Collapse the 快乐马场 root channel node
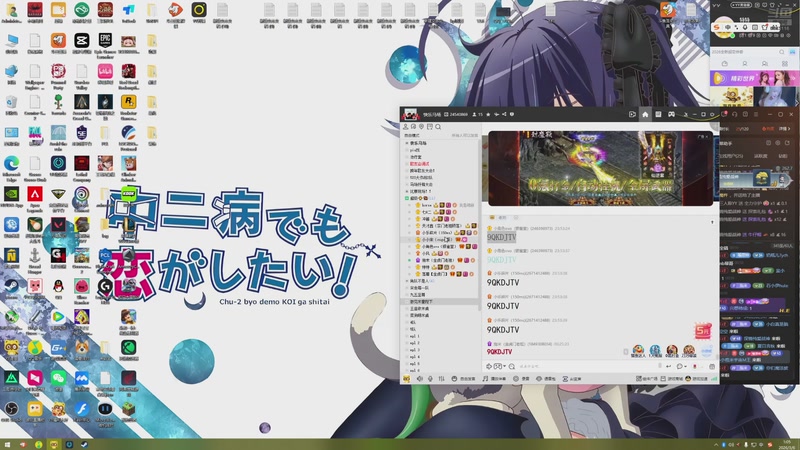The width and height of the screenshot is (800, 450). [407, 143]
